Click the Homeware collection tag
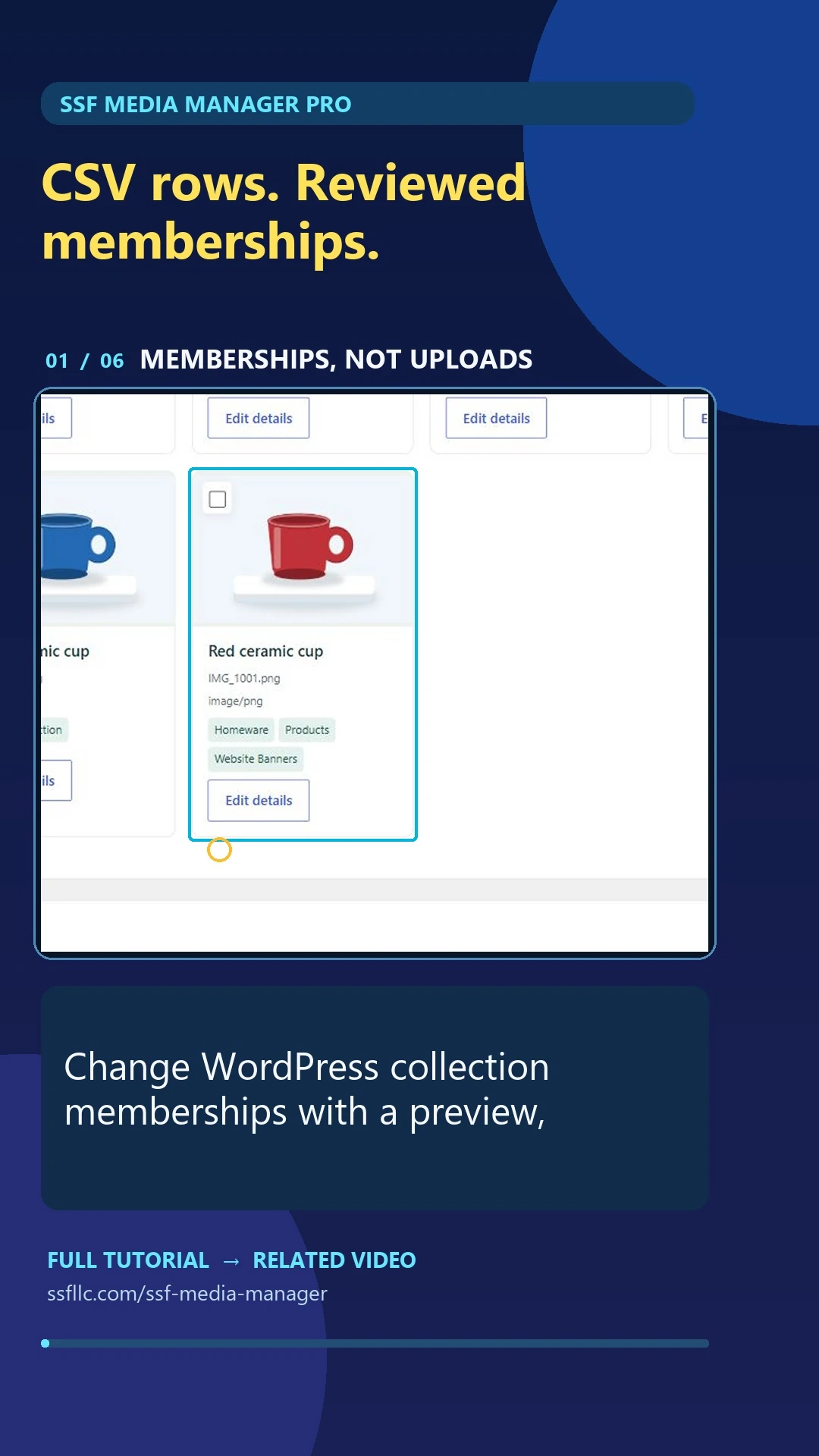Screen dimensions: 819x1456 (x=241, y=730)
